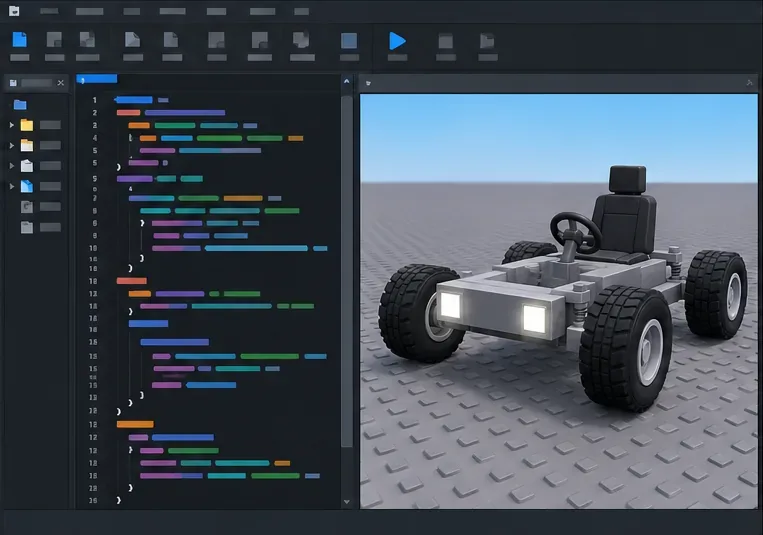Select the gray script icon below the blue cube
This screenshot has height=535, width=763.
tap(27, 206)
